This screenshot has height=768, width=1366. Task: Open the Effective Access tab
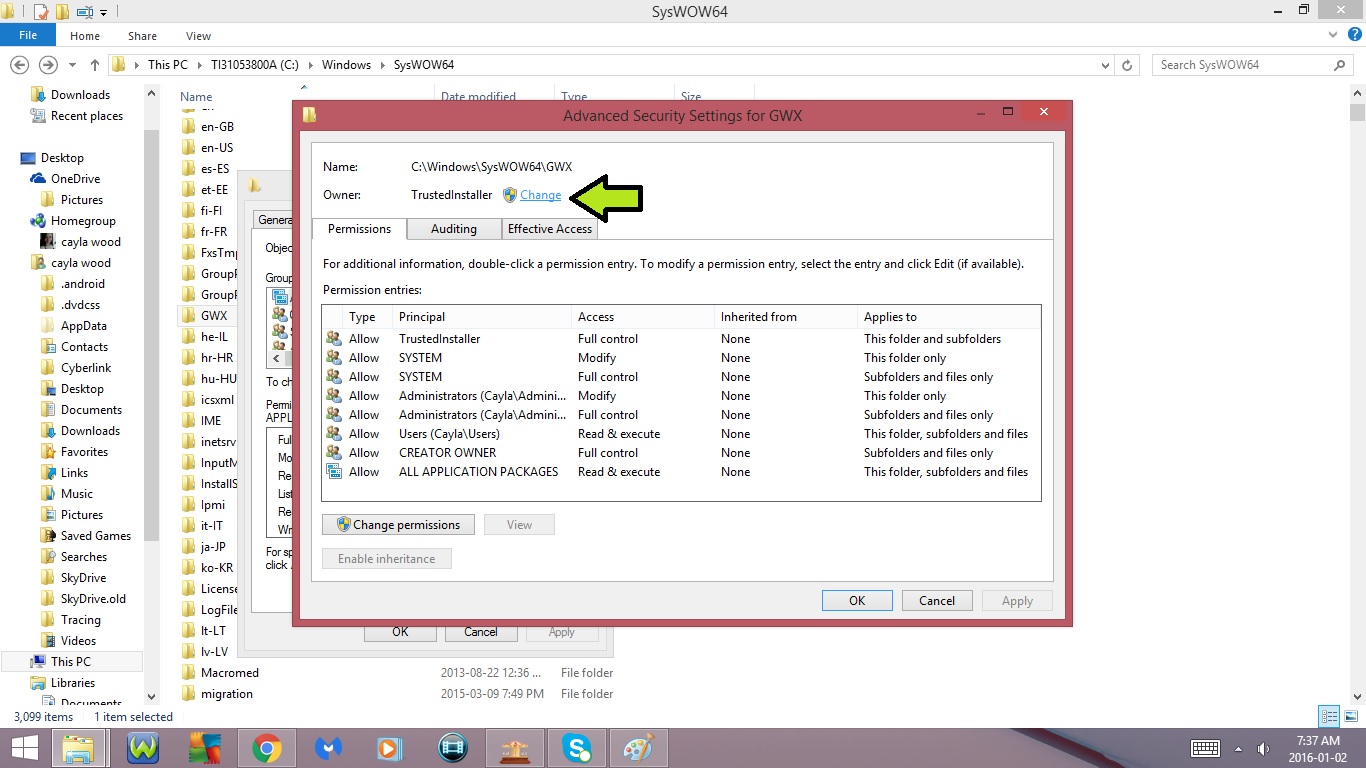click(549, 229)
